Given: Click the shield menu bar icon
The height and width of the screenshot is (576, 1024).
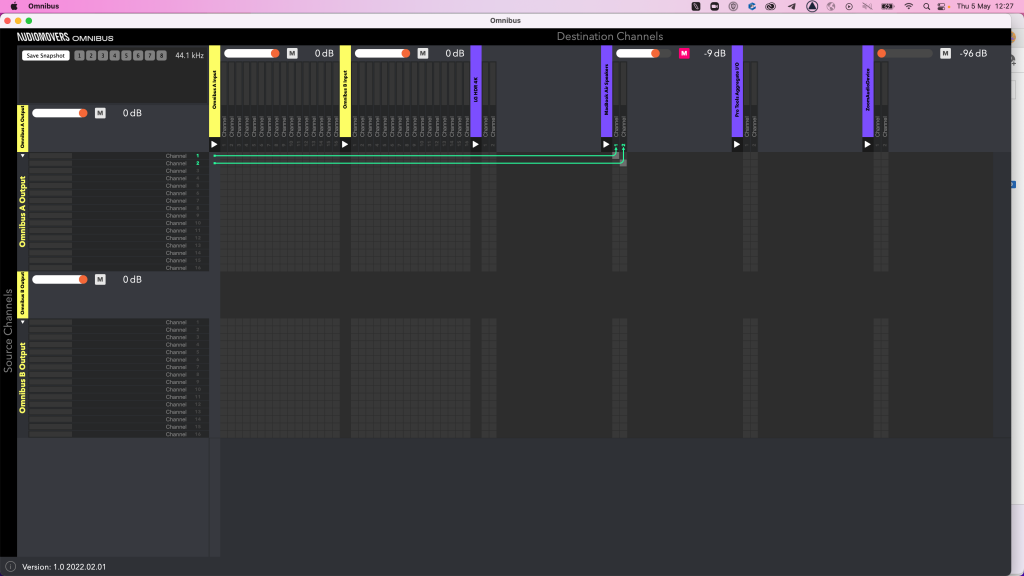Looking at the screenshot, I should [x=733, y=7].
